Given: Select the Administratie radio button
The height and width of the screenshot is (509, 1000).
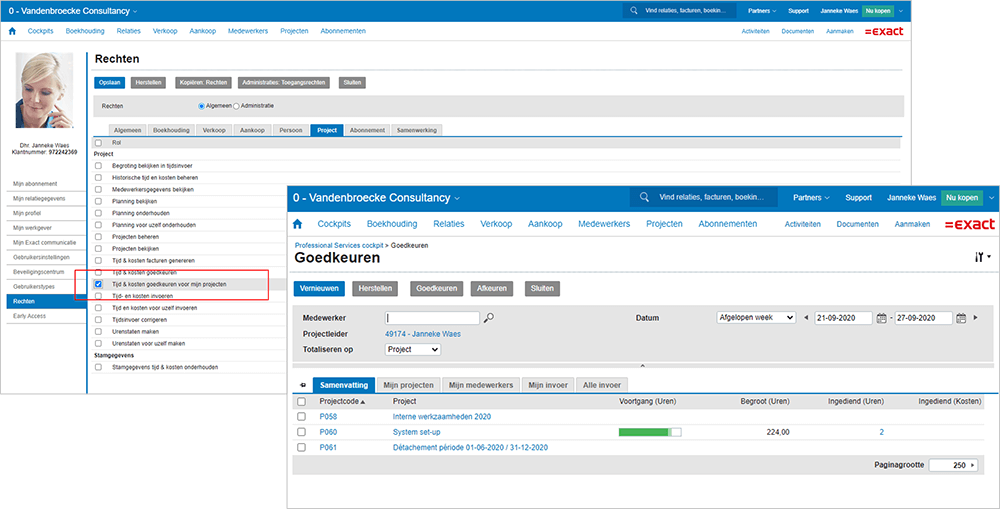Looking at the screenshot, I should tap(237, 106).
